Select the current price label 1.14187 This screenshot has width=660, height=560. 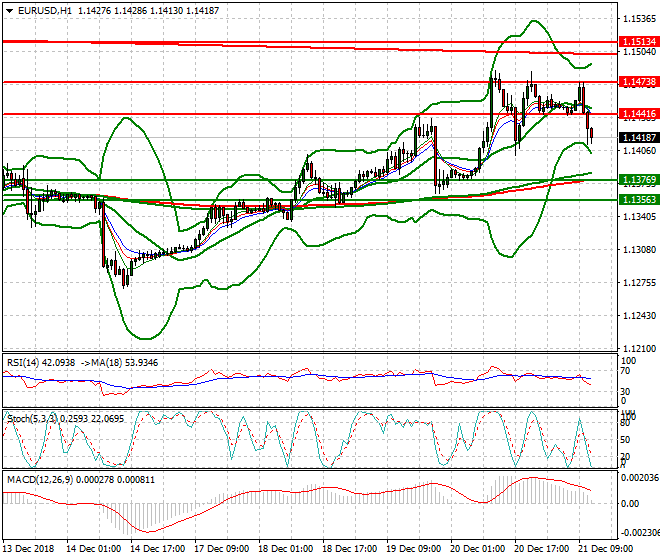(x=639, y=138)
